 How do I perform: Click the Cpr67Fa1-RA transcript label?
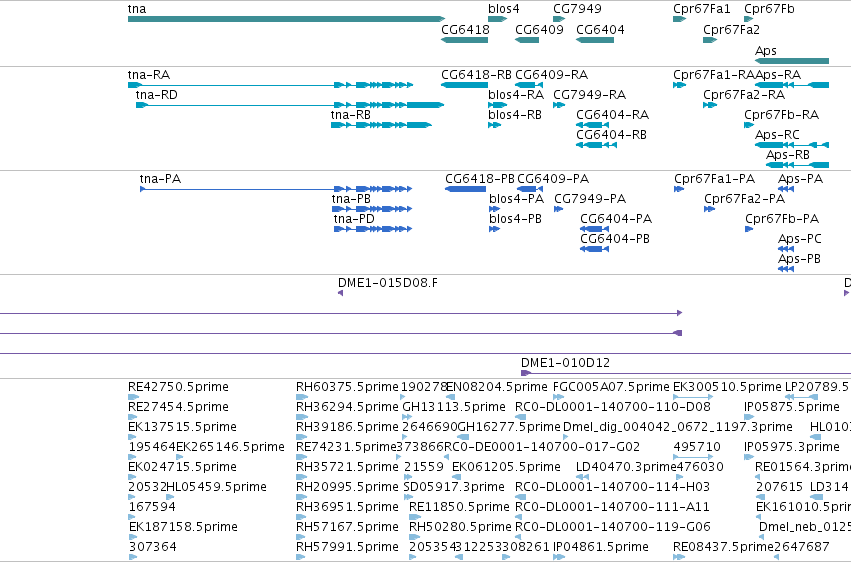pyautogui.click(x=714, y=75)
